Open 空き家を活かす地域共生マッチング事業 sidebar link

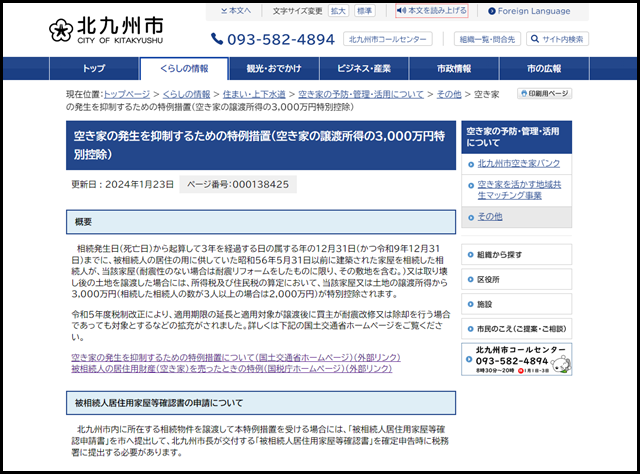pos(519,190)
